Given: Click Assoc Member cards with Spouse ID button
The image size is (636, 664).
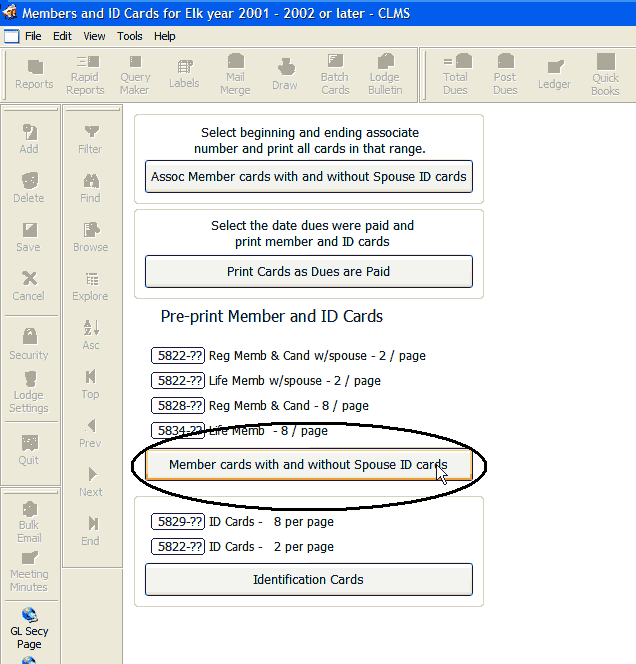Looking at the screenshot, I should click(x=308, y=177).
